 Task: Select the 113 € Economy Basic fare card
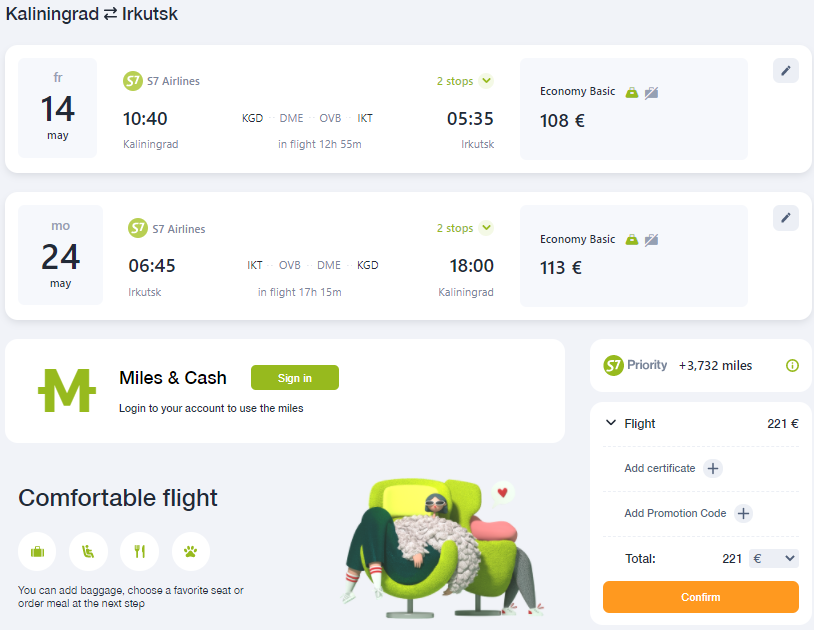tap(634, 256)
